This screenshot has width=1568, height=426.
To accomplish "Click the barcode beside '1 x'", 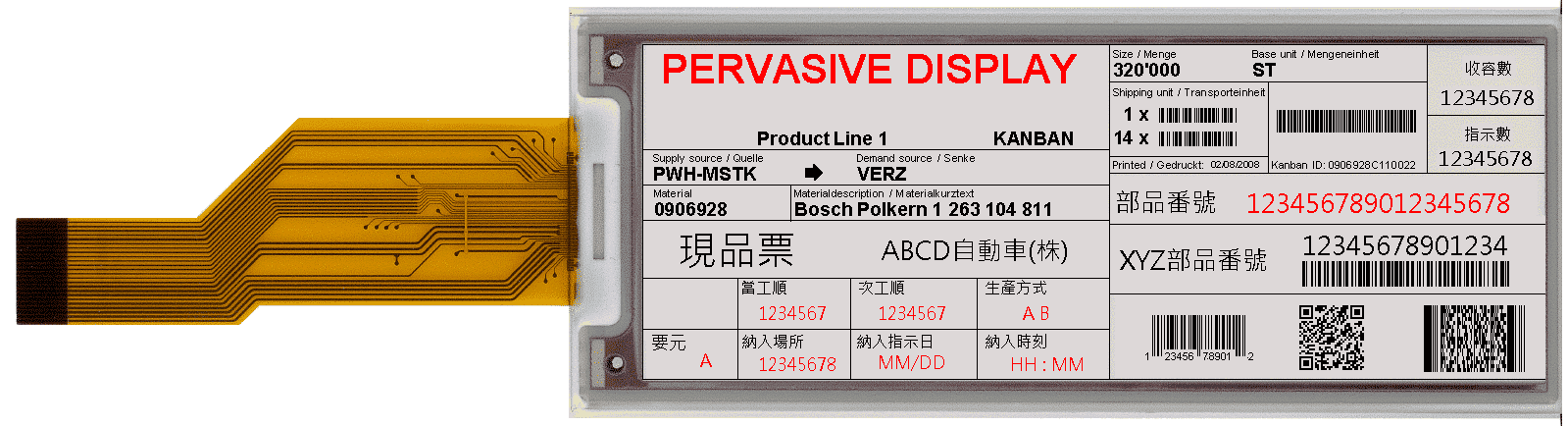I will click(x=1197, y=115).
